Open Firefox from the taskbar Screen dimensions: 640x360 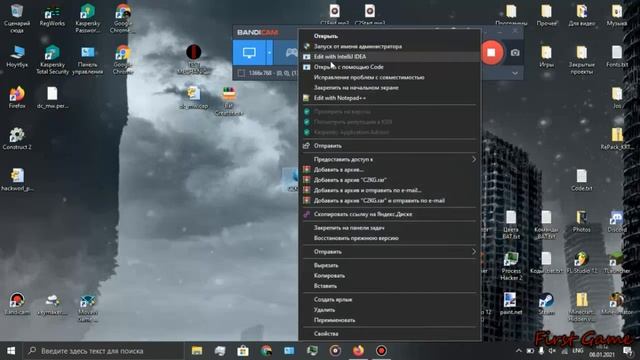[x=358, y=351]
